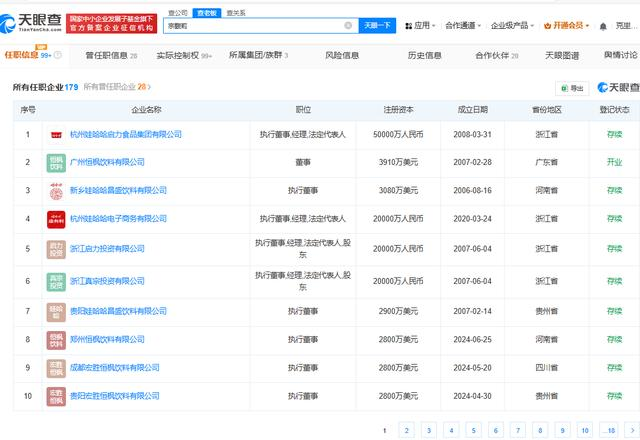
Task: Clear the search box with the X icon
Action: [348, 25]
